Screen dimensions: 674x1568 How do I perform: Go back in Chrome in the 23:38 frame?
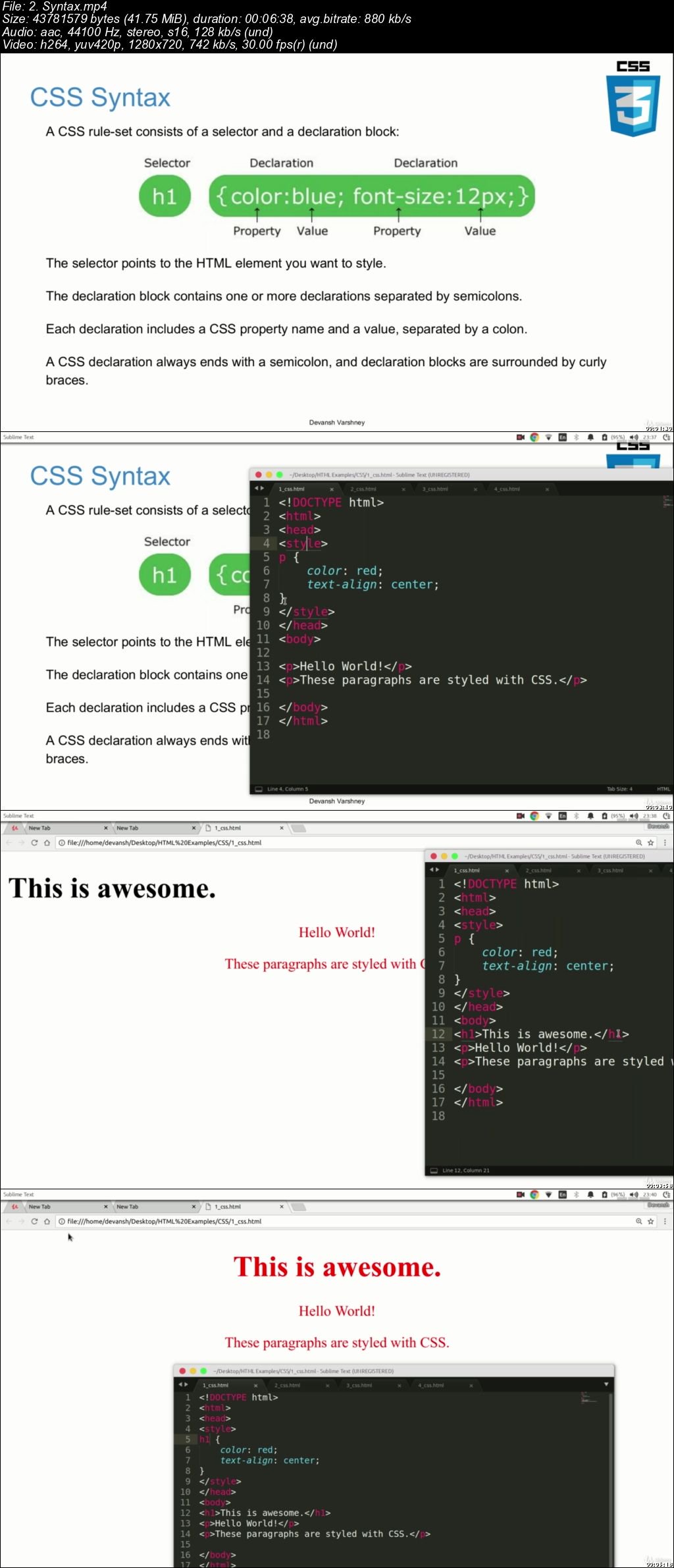click(x=9, y=842)
